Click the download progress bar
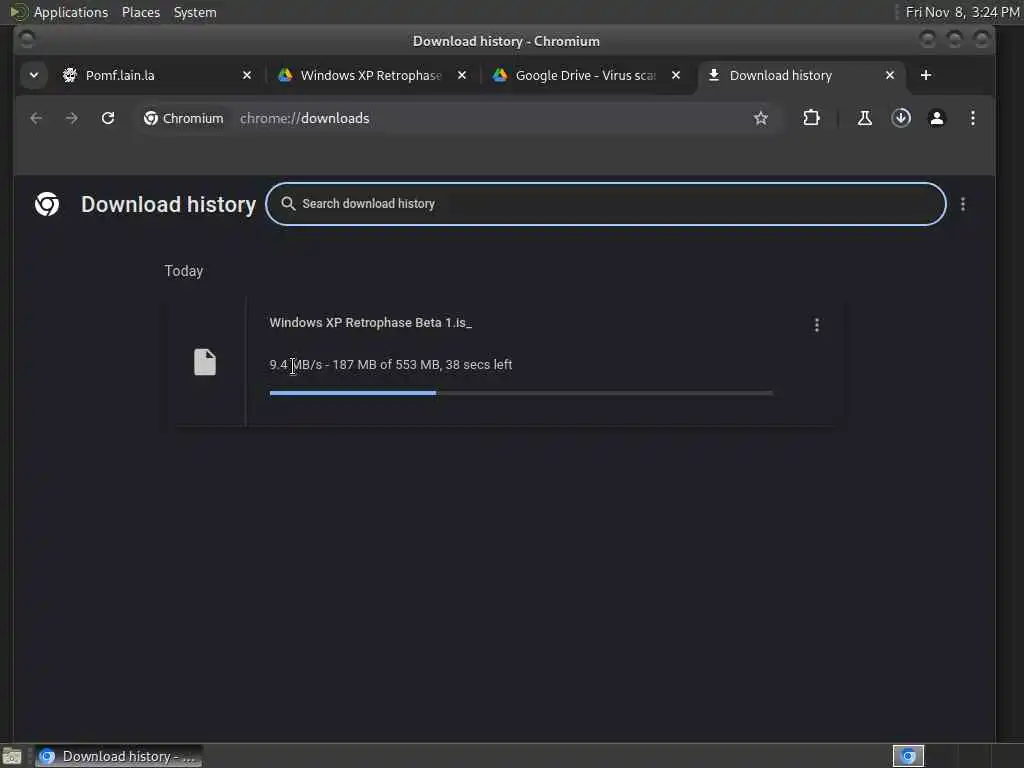Viewport: 1024px width, 768px height. pos(521,393)
